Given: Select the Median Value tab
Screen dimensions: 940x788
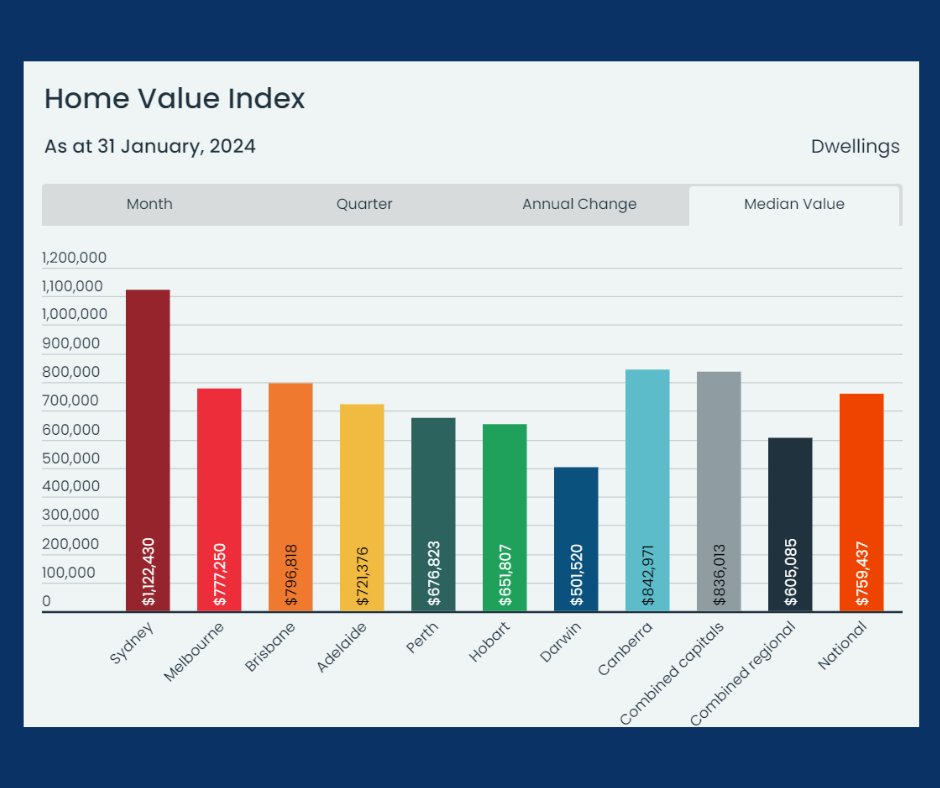Looking at the screenshot, I should tap(794, 204).
